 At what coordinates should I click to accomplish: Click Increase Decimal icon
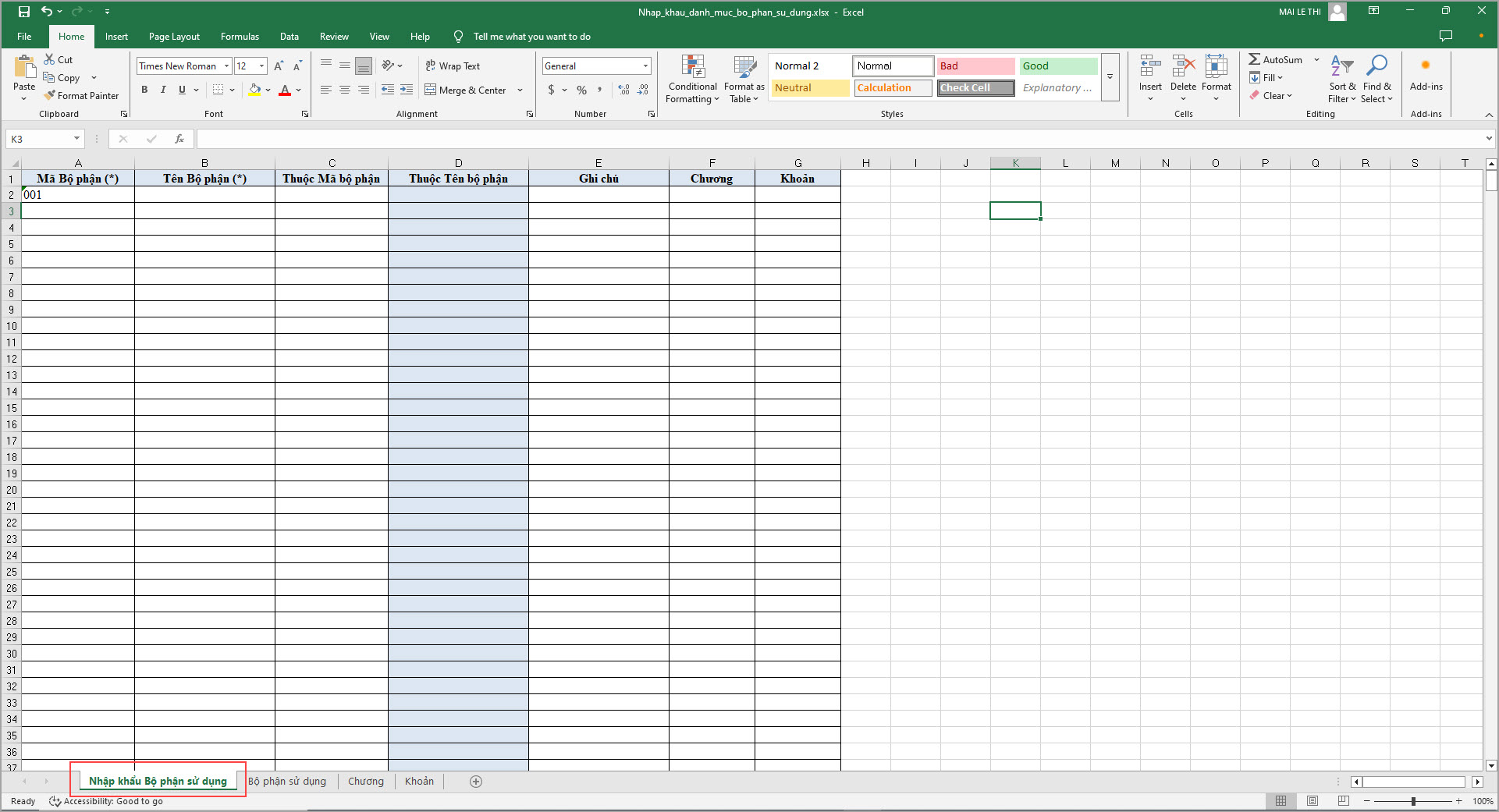623,90
